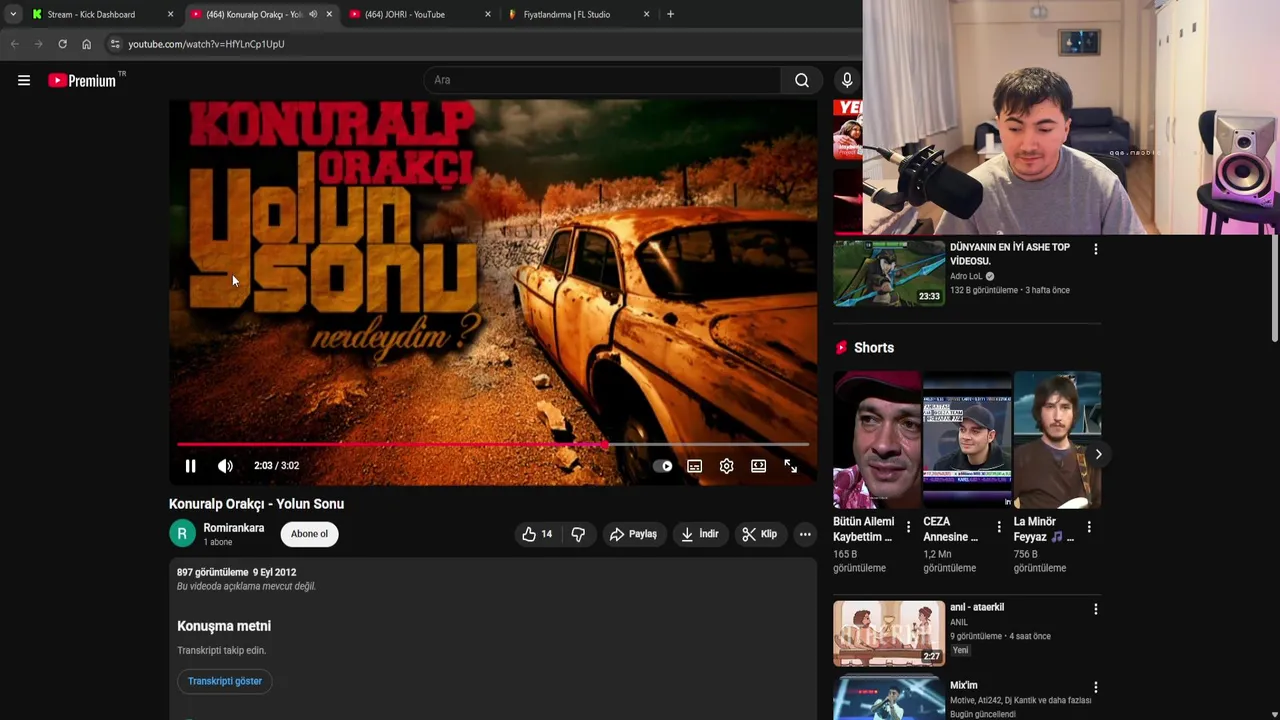Close the Stream - Kick Dashboard tab
The image size is (1280, 720).
pos(170,14)
